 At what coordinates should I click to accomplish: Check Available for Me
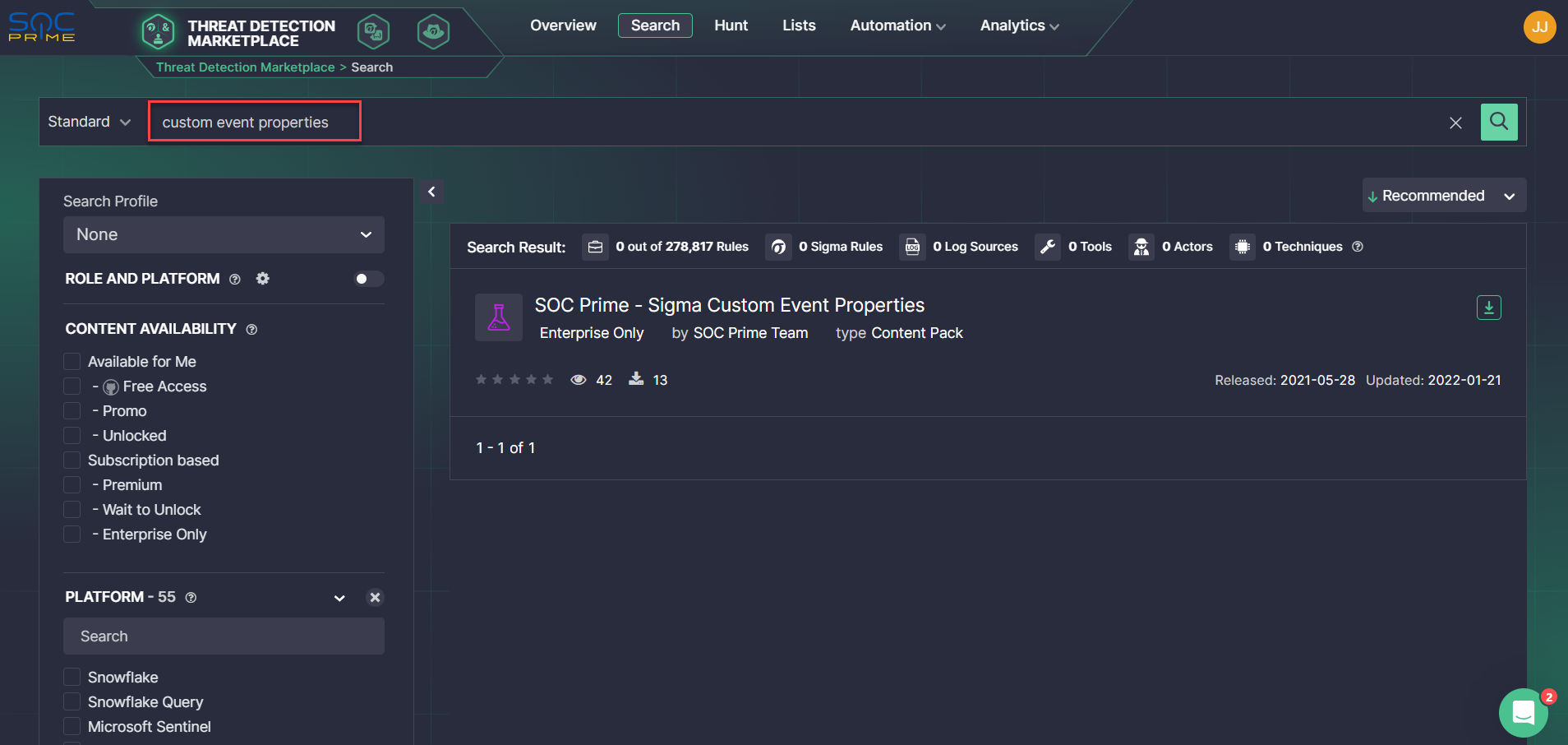point(72,362)
